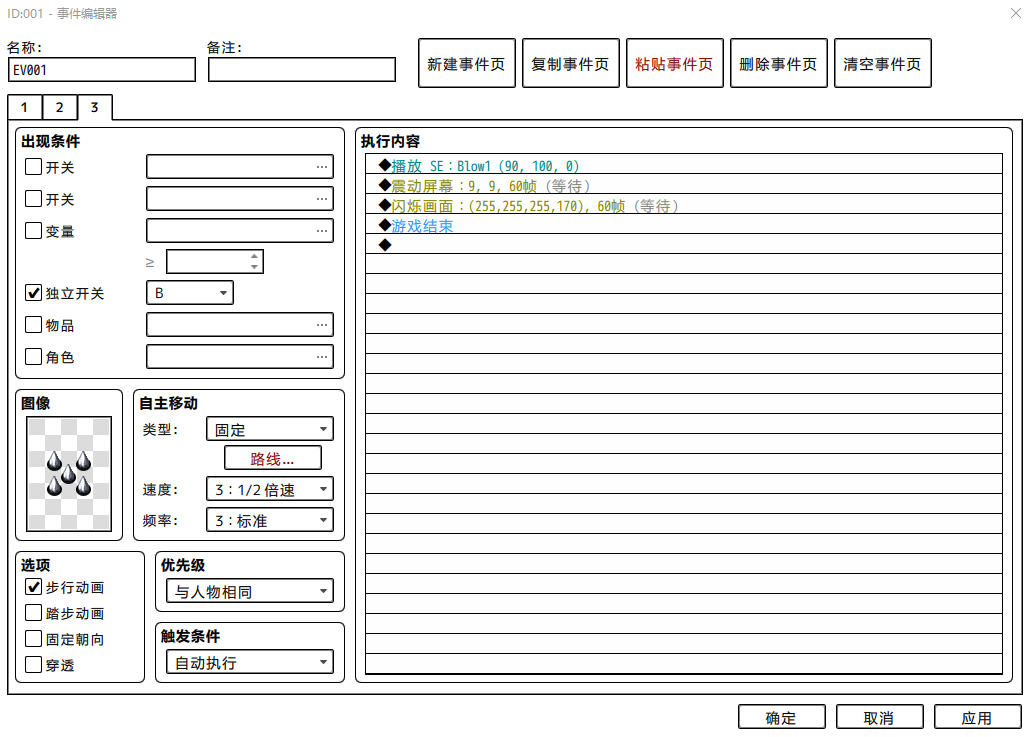Enable the first 开关 condition checkbox

pos(33,166)
